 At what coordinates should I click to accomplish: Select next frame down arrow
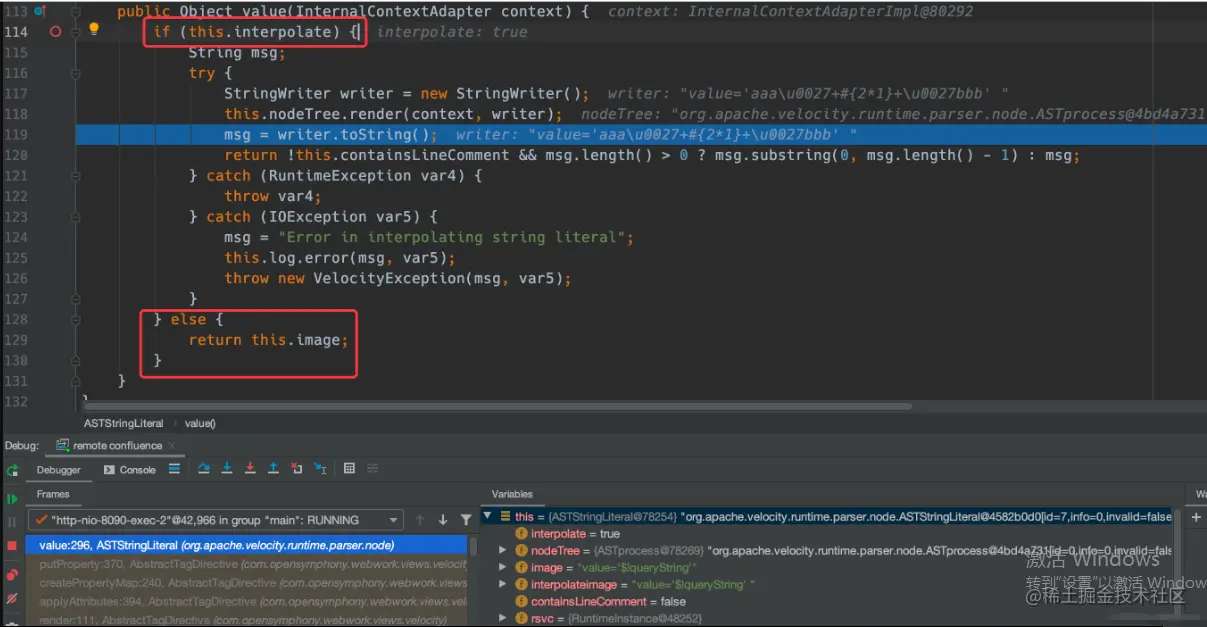pyautogui.click(x=442, y=520)
